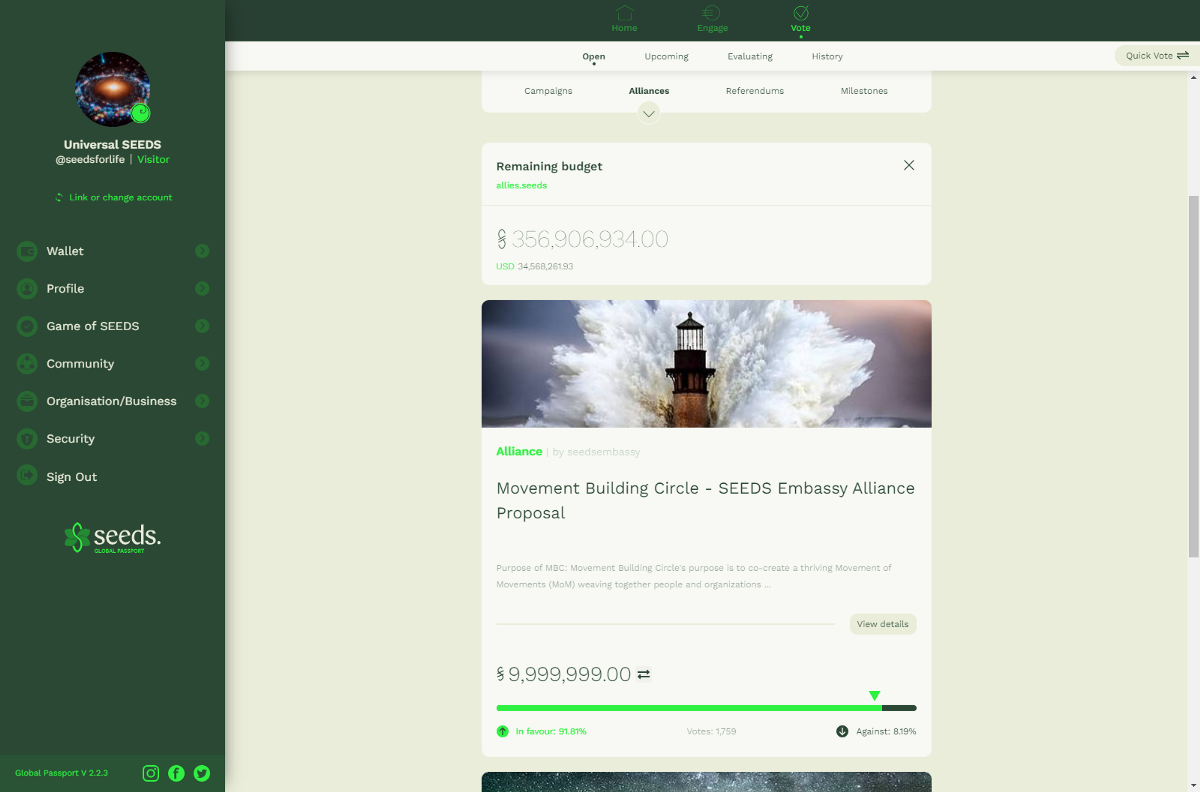Click the Global Passport V 2.2.3 text
The image size is (1200, 792).
click(61, 773)
